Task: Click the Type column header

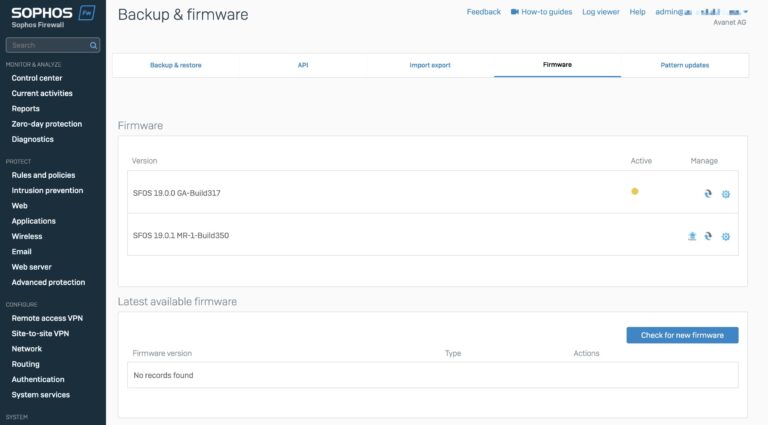Action: coord(453,353)
